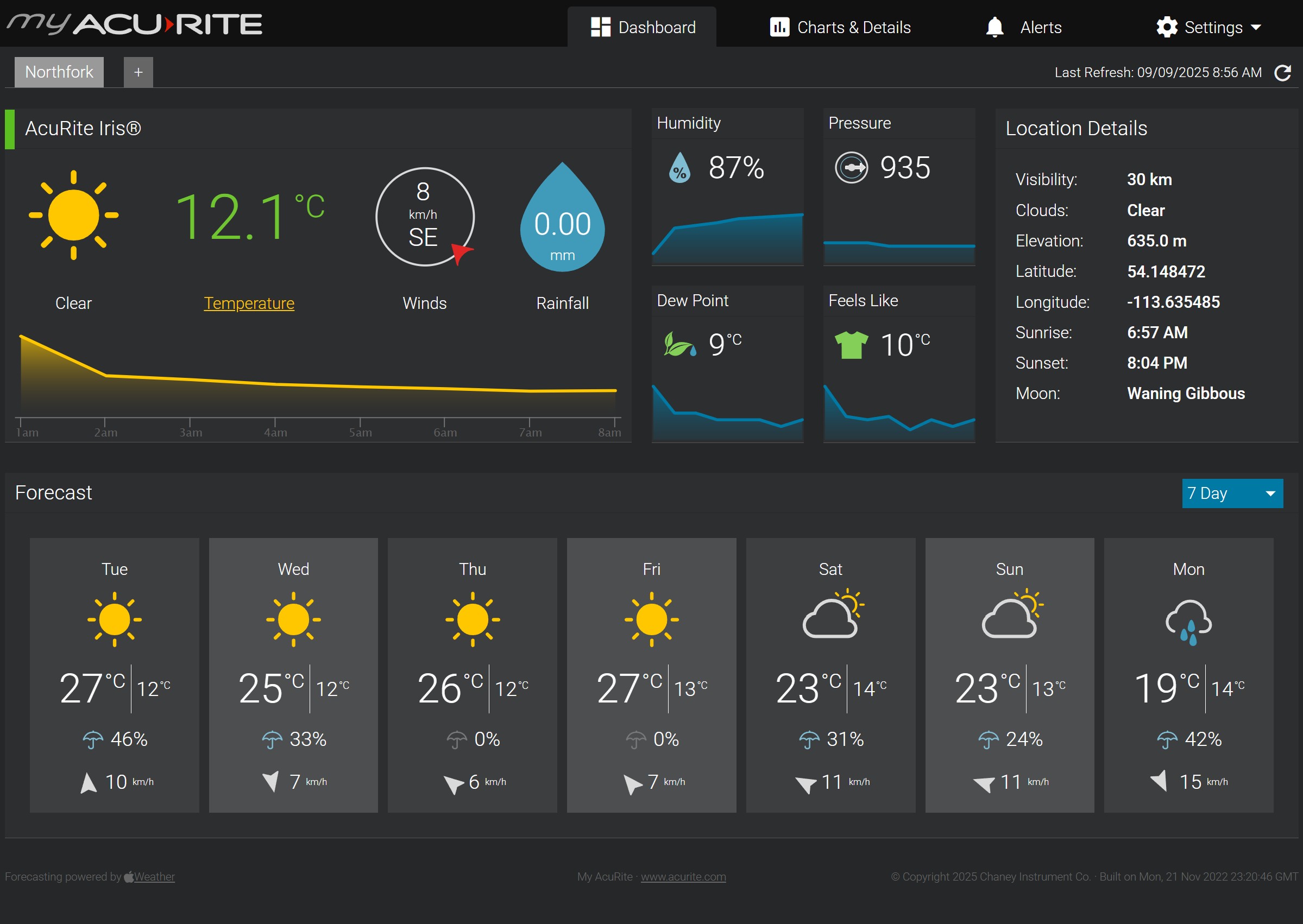Click the pressure gauge icon
Viewport: 1303px width, 924px height.
pyautogui.click(x=851, y=168)
